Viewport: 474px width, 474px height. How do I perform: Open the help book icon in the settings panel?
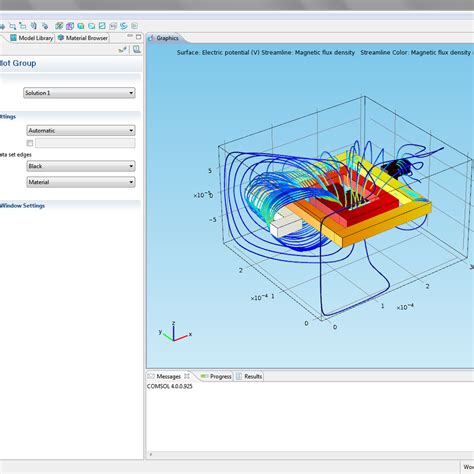(x=137, y=49)
